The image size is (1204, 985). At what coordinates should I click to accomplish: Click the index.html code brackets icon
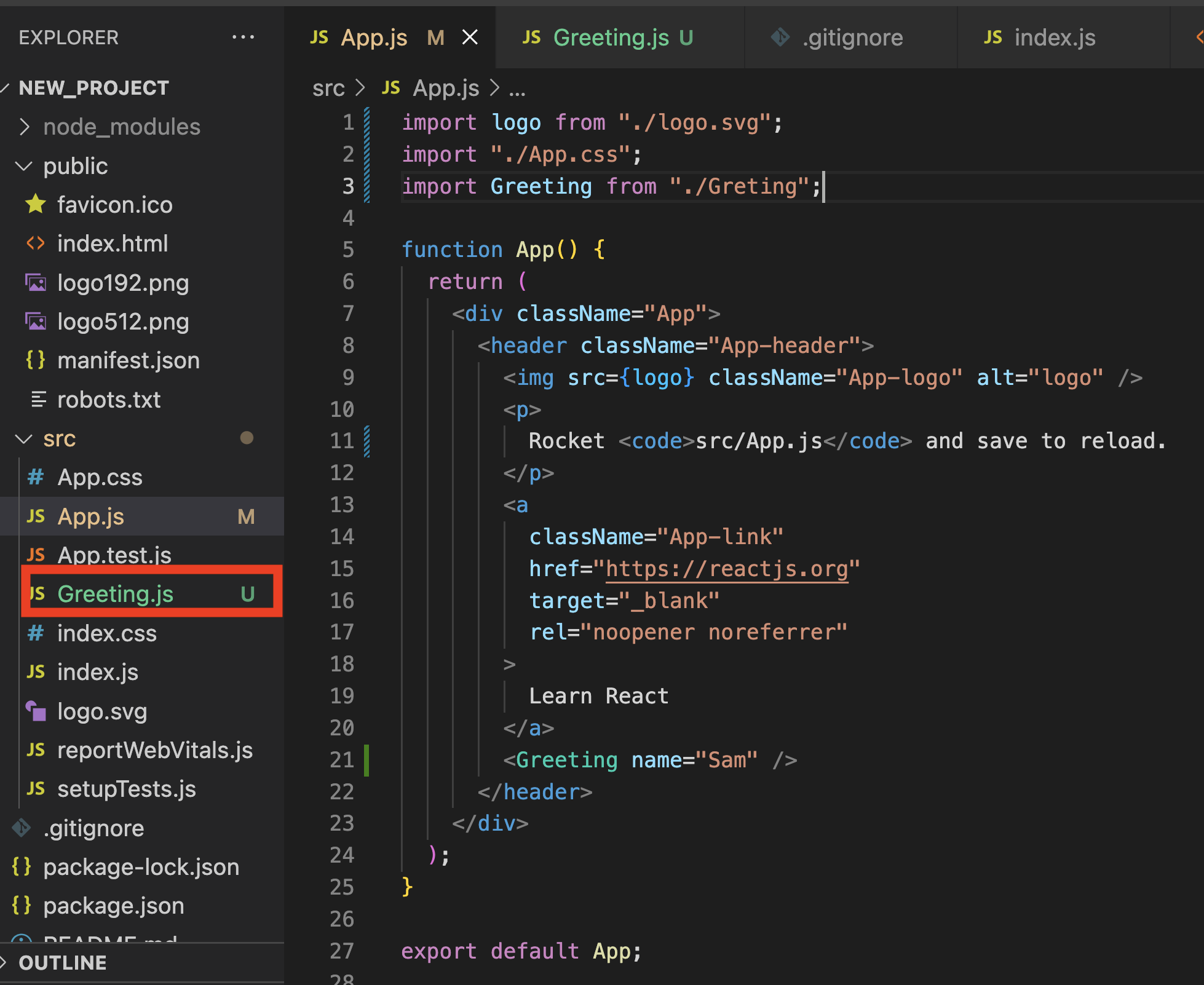coord(36,243)
